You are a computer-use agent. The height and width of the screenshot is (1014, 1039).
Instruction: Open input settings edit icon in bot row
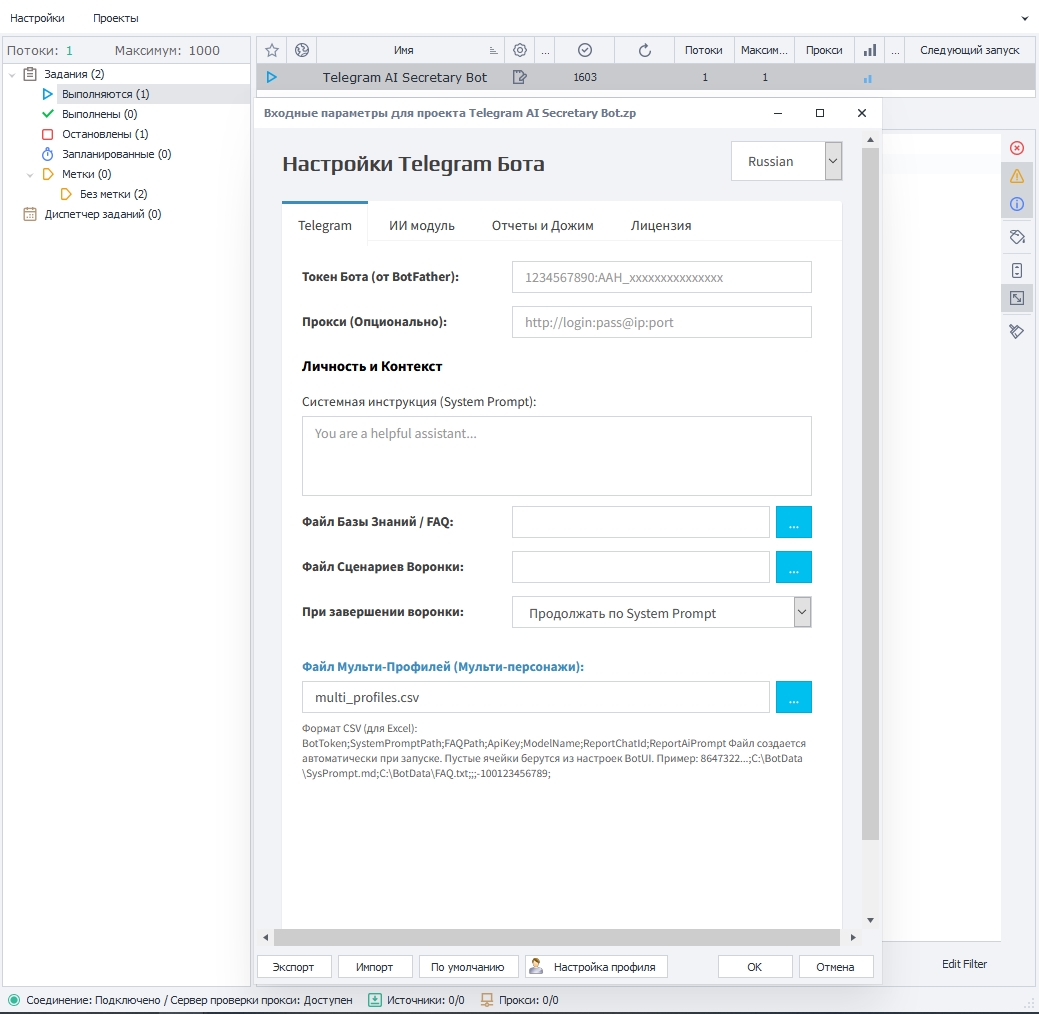[x=520, y=78]
